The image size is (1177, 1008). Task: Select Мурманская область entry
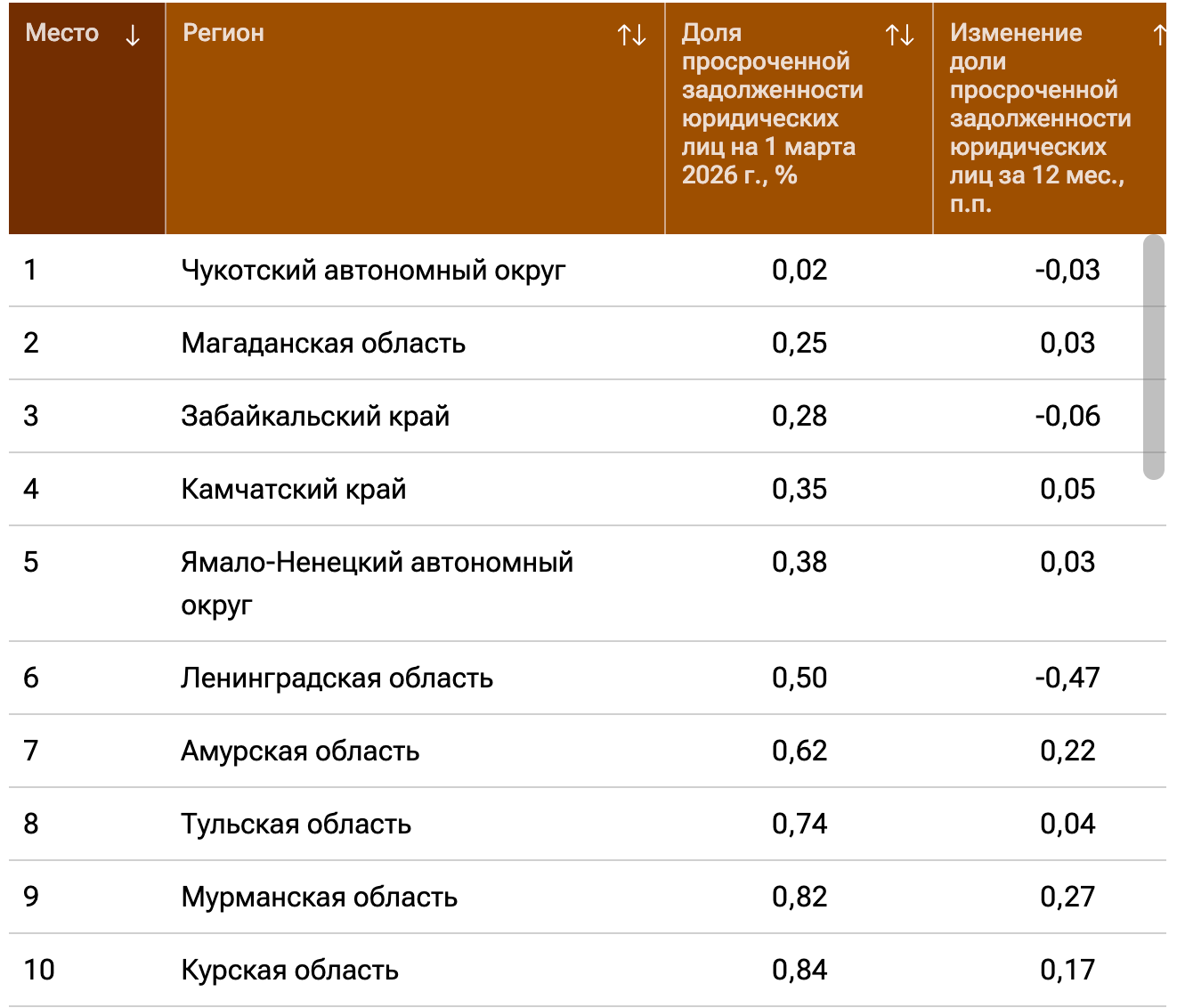pyautogui.click(x=319, y=897)
